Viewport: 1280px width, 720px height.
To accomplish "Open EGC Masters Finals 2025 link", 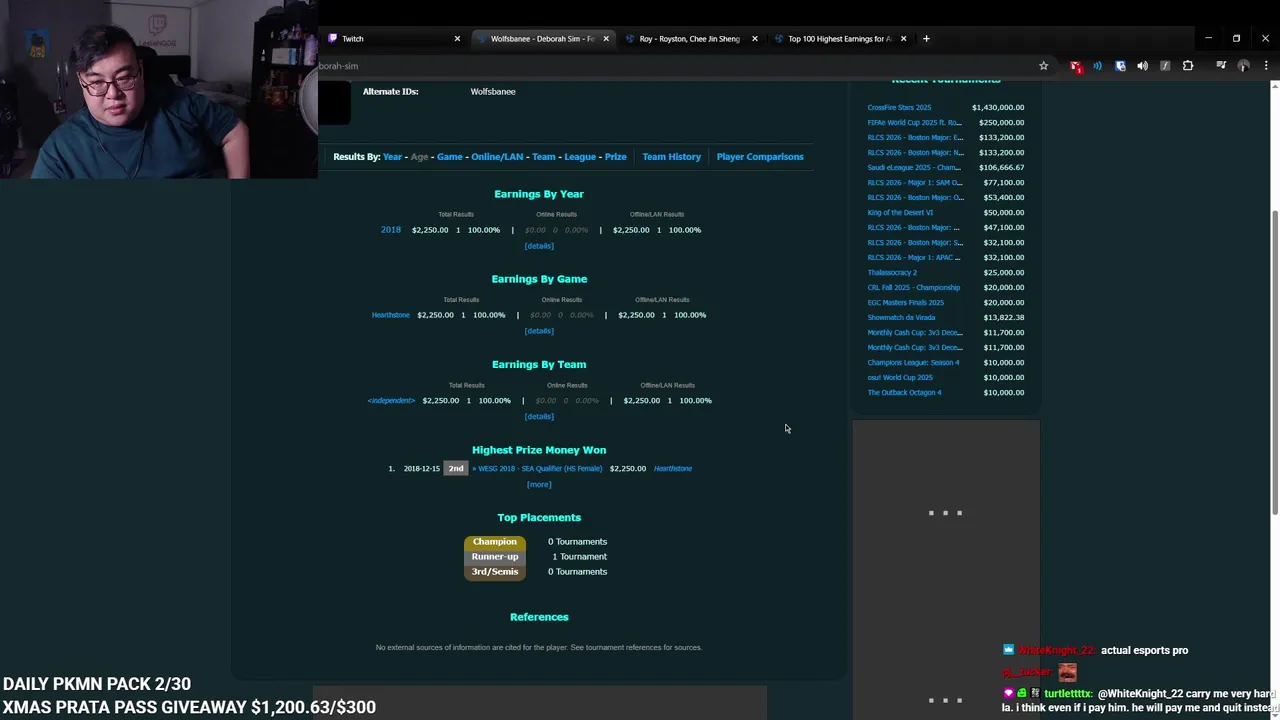I will click(x=905, y=303).
